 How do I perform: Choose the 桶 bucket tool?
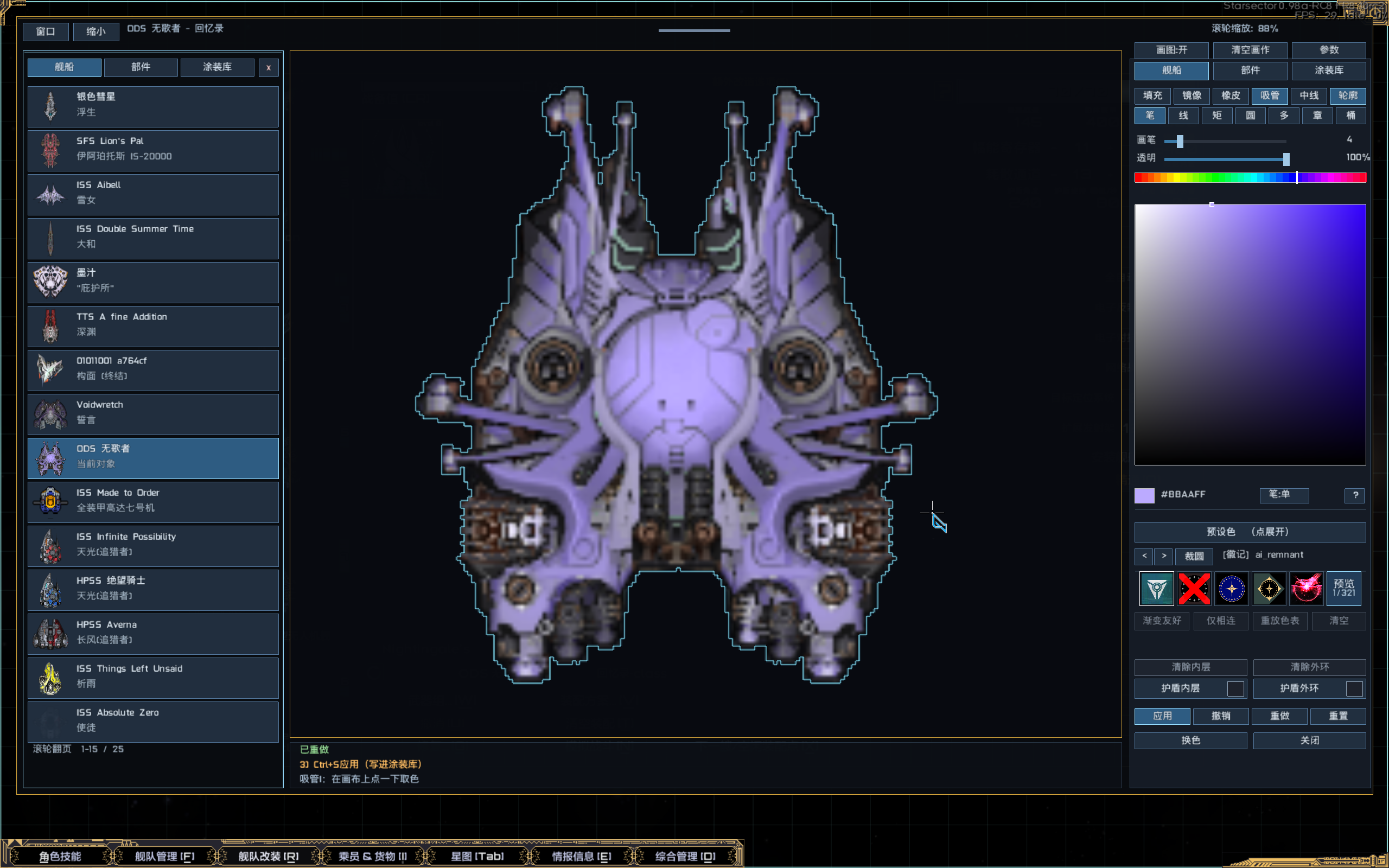point(1350,116)
